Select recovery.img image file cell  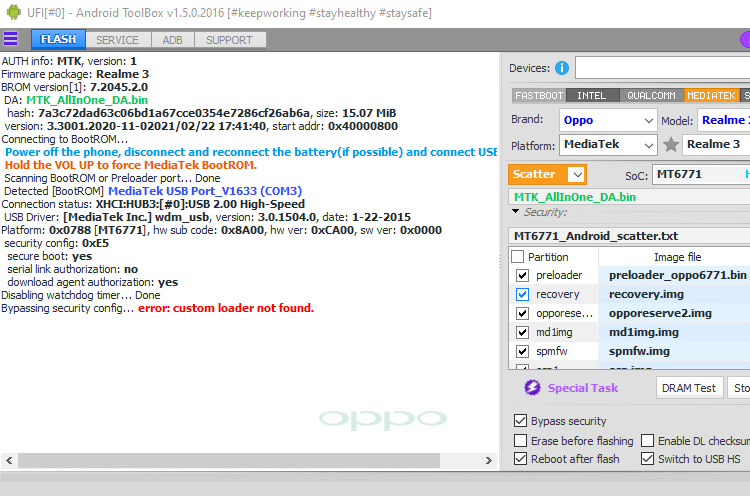pos(674,294)
